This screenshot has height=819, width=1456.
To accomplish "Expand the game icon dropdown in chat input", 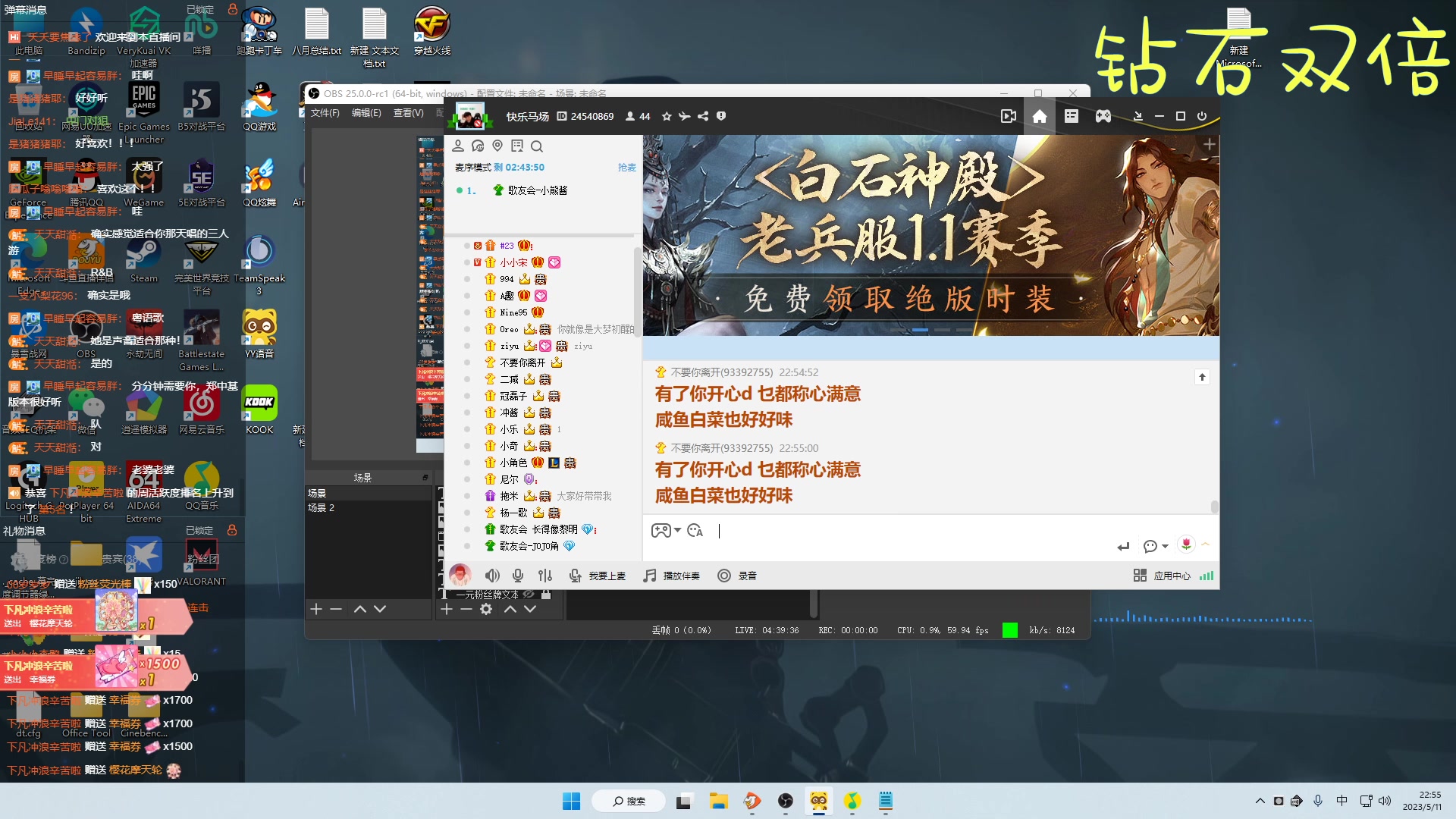I will click(x=677, y=530).
